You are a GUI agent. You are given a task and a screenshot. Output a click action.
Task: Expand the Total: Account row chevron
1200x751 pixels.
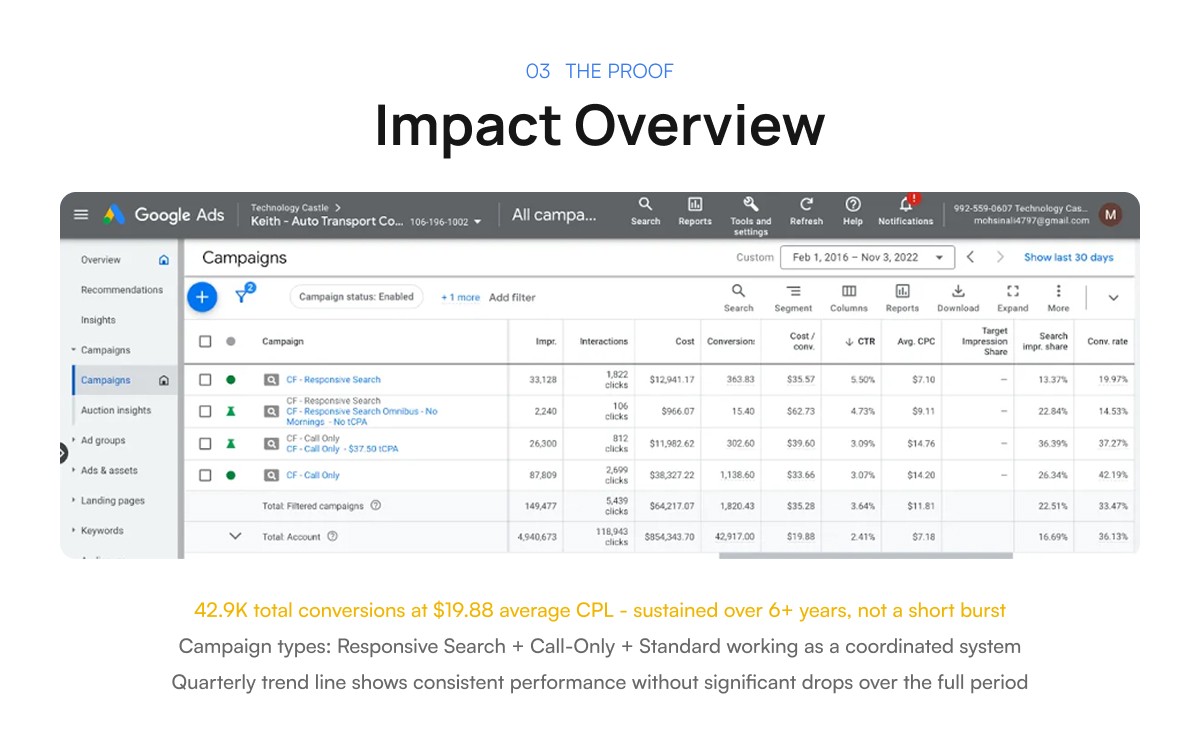(236, 537)
